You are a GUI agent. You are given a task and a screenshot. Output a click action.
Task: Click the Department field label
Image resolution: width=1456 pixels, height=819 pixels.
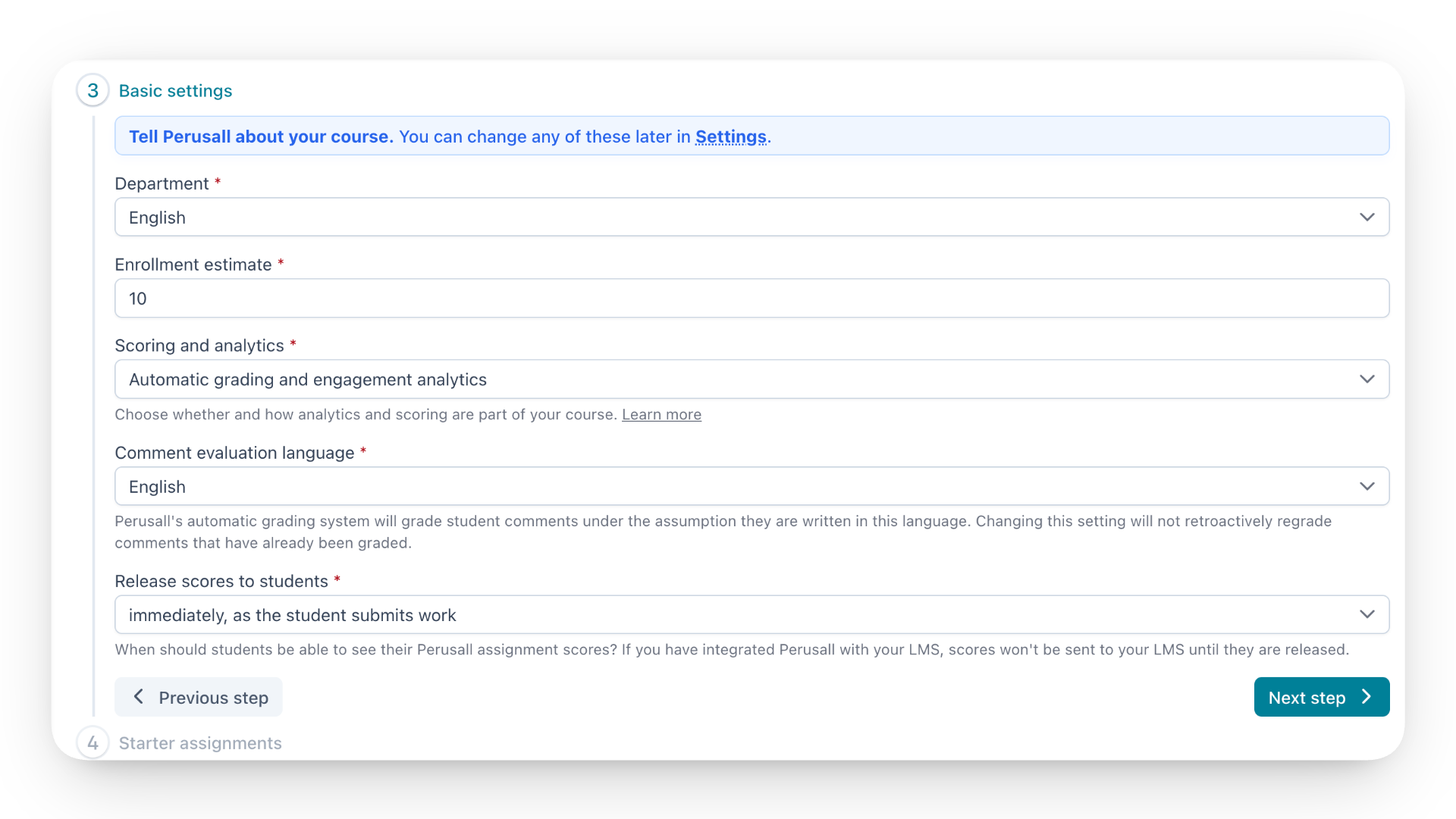tap(162, 184)
